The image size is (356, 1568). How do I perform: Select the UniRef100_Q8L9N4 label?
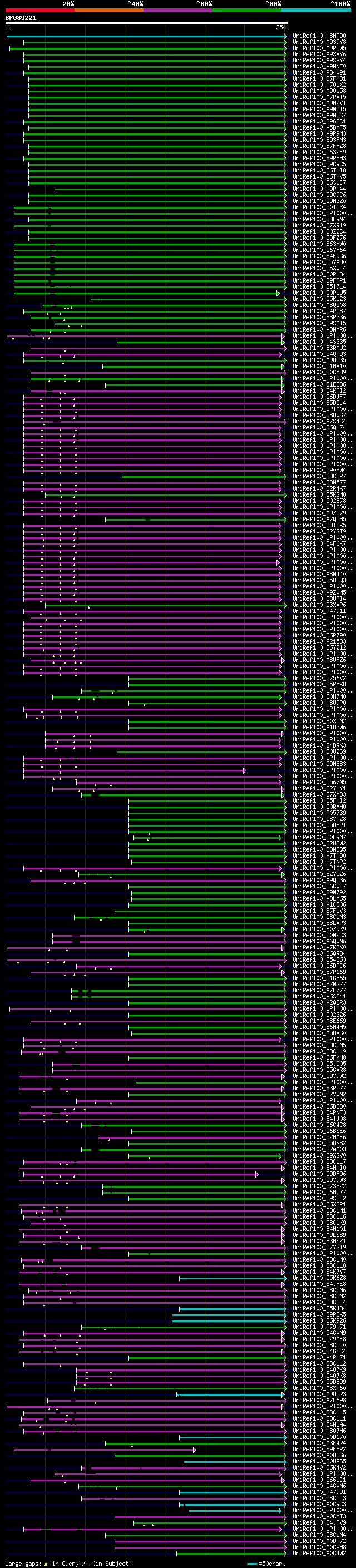coord(319,220)
